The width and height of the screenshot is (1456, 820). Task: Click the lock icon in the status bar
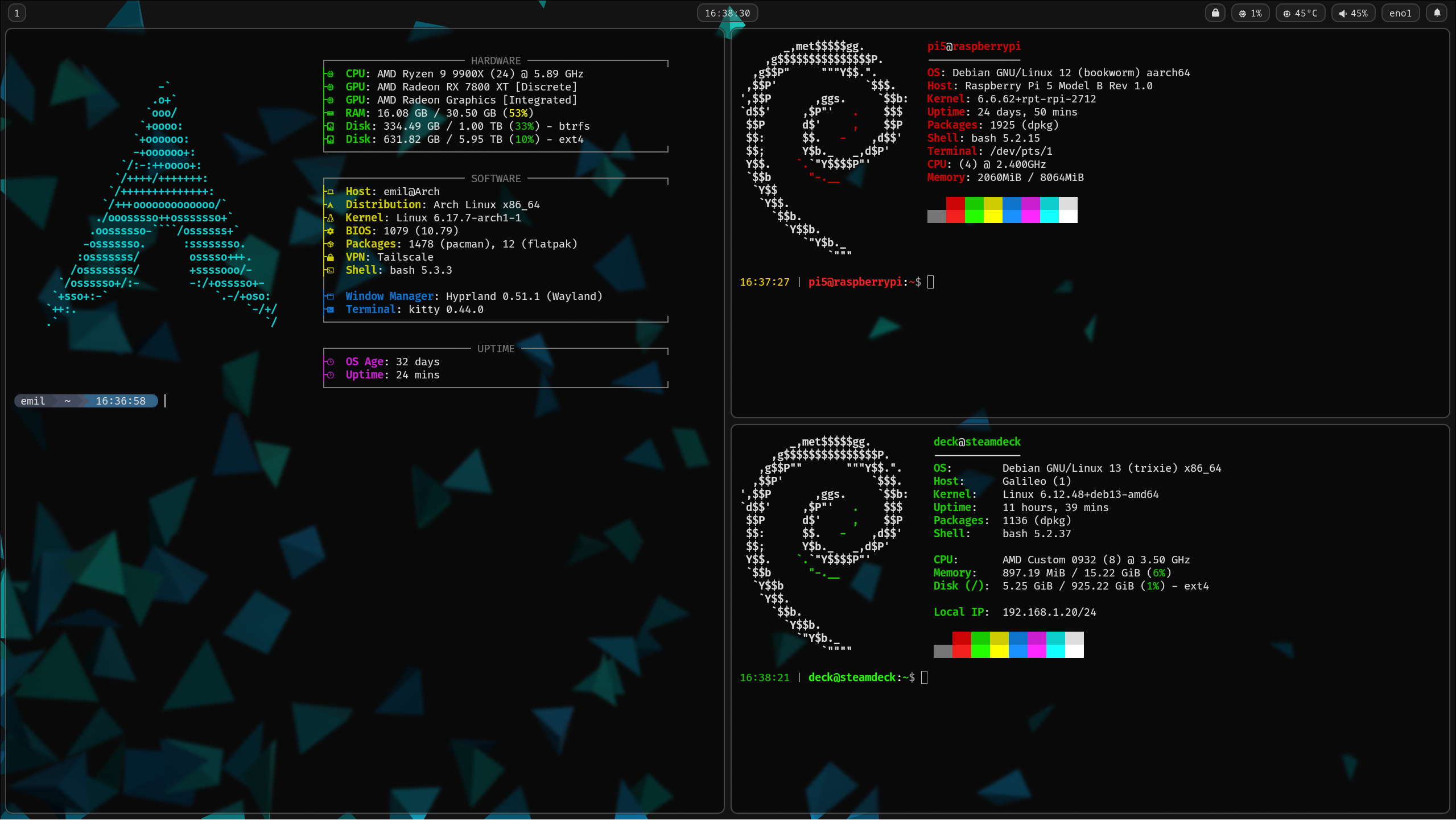click(x=1215, y=13)
